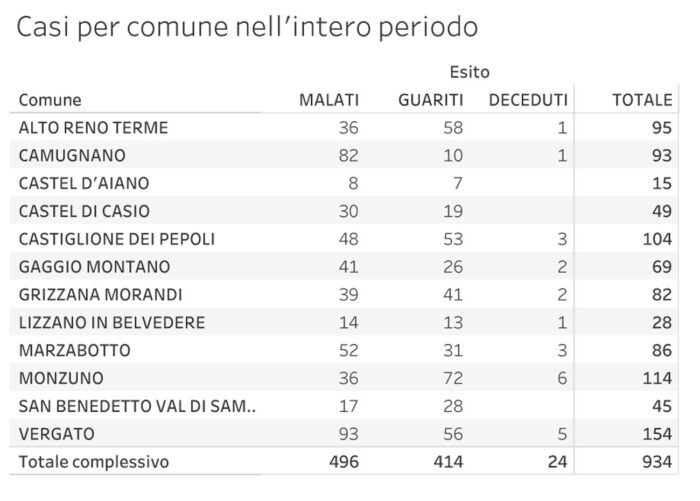Click the GUARITI column header
700x501 pixels.
pyautogui.click(x=430, y=100)
